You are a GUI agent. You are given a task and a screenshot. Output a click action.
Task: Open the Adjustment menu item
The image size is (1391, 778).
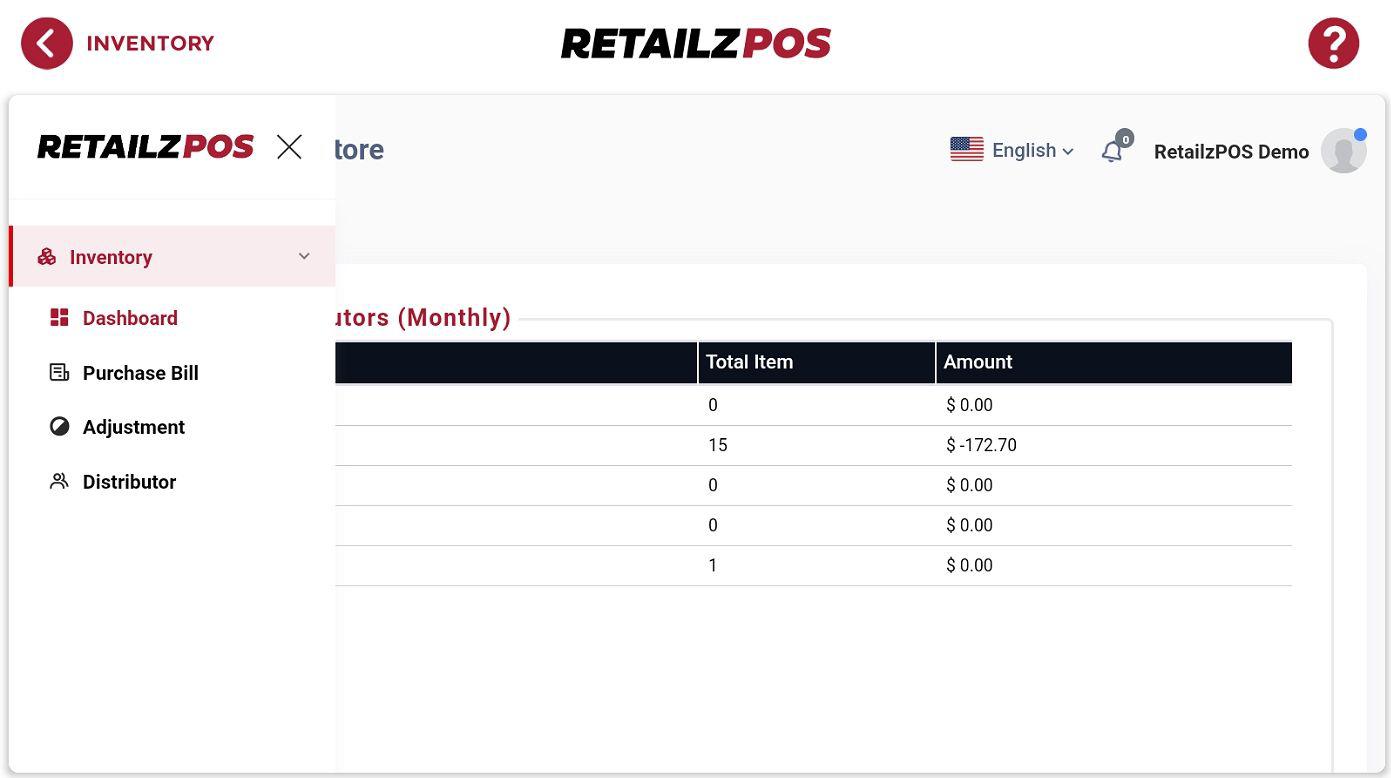133,427
